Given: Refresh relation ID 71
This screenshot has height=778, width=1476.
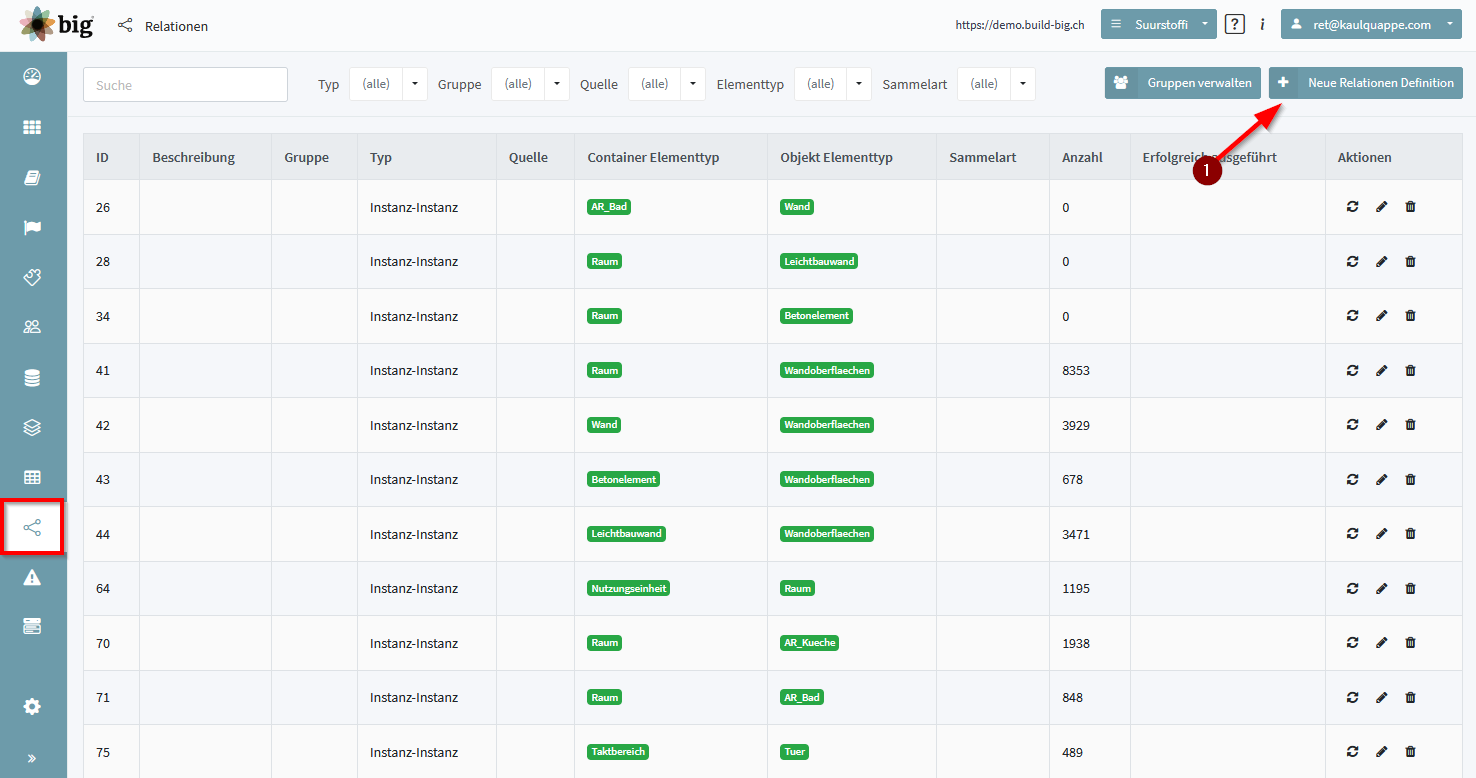Looking at the screenshot, I should coord(1352,697).
